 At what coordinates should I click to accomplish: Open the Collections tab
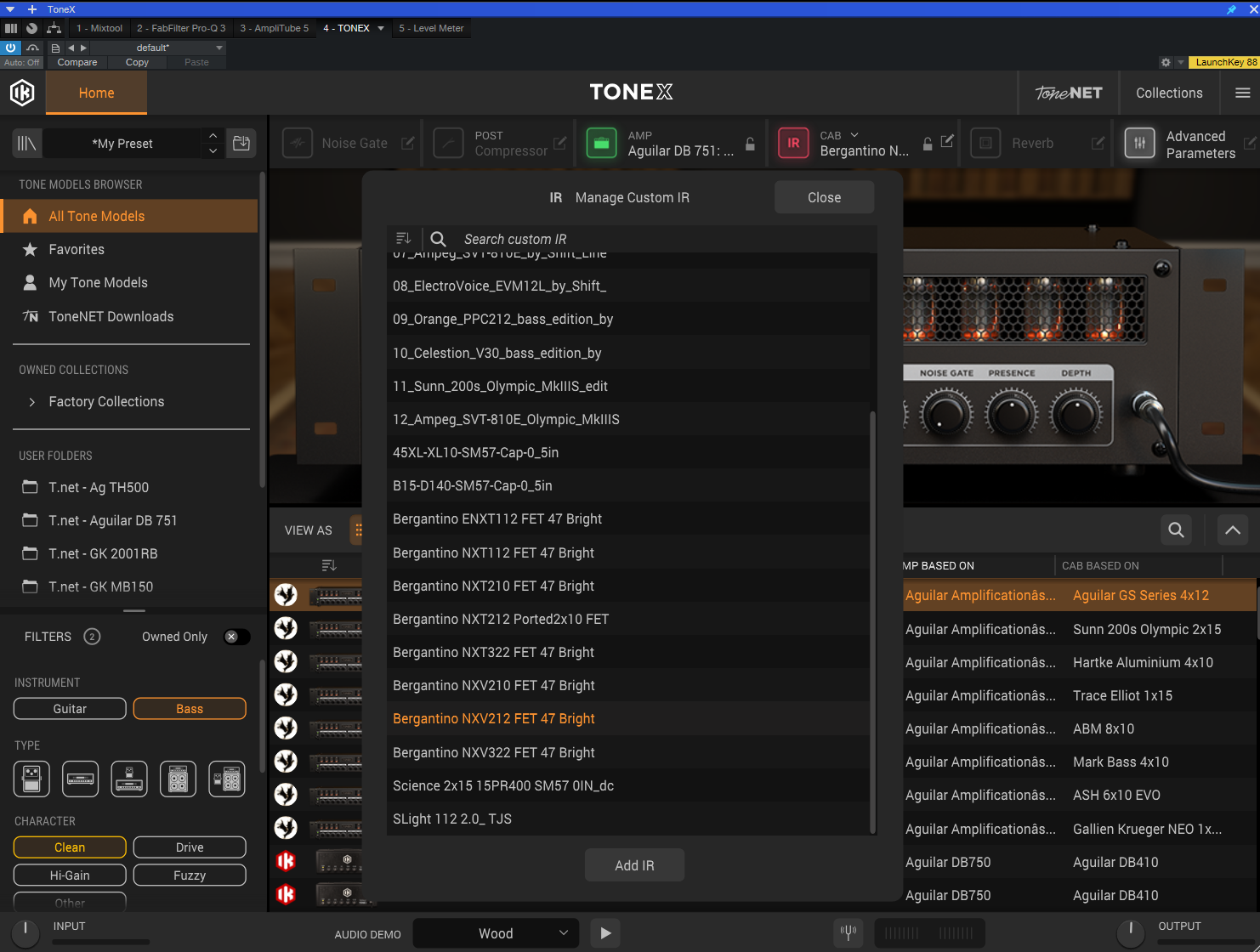tap(1169, 93)
